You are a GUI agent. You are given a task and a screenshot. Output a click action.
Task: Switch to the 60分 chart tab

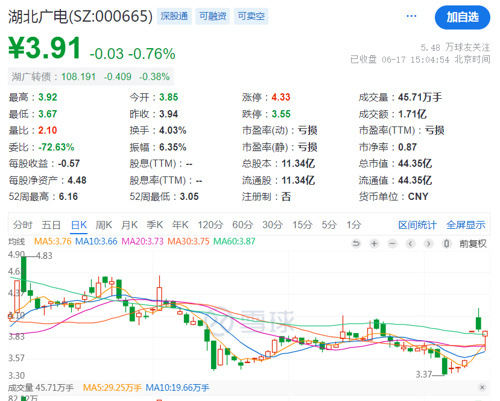243,225
